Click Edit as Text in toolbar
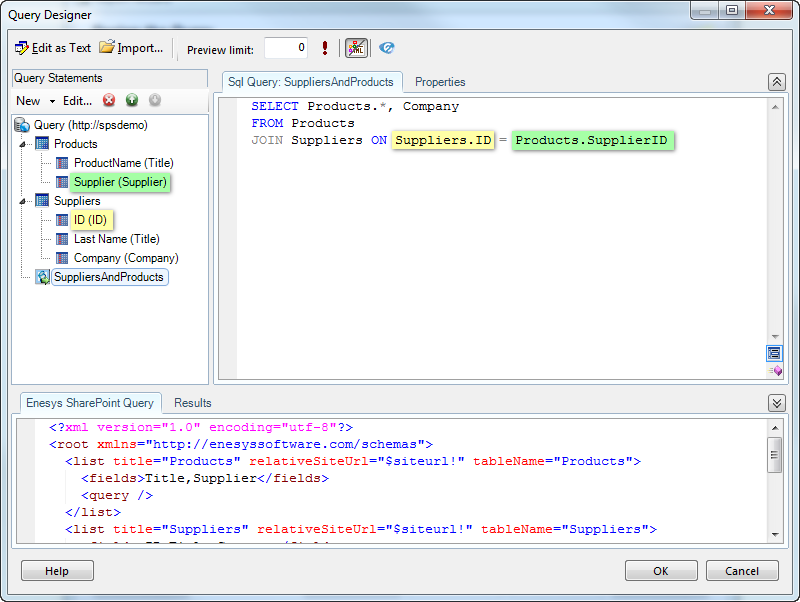 53,48
